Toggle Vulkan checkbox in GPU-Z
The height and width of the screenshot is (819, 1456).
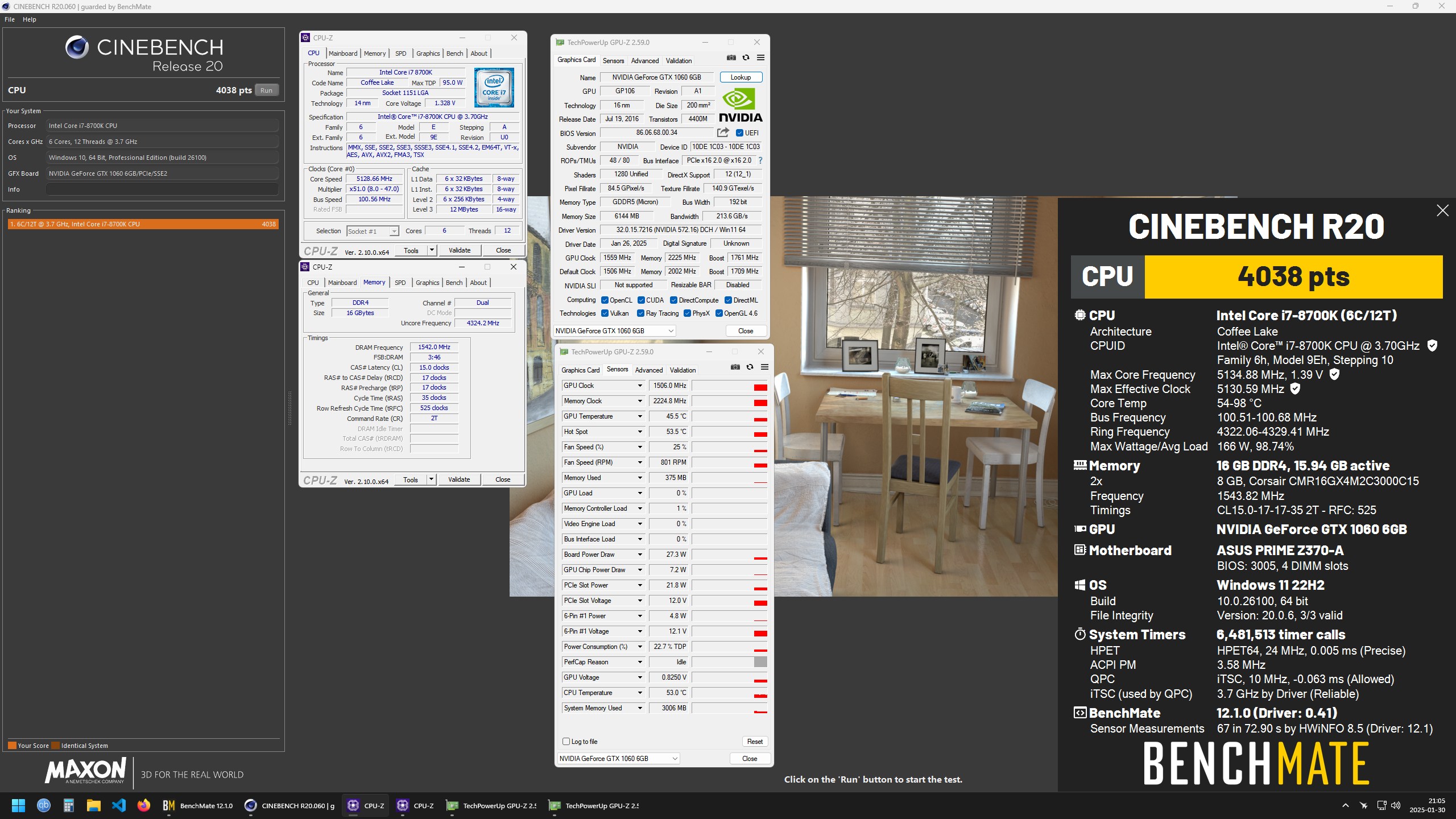pyautogui.click(x=605, y=313)
